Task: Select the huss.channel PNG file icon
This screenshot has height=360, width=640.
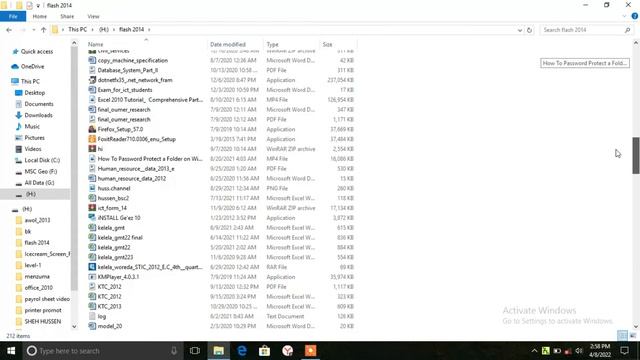Action: (92, 188)
